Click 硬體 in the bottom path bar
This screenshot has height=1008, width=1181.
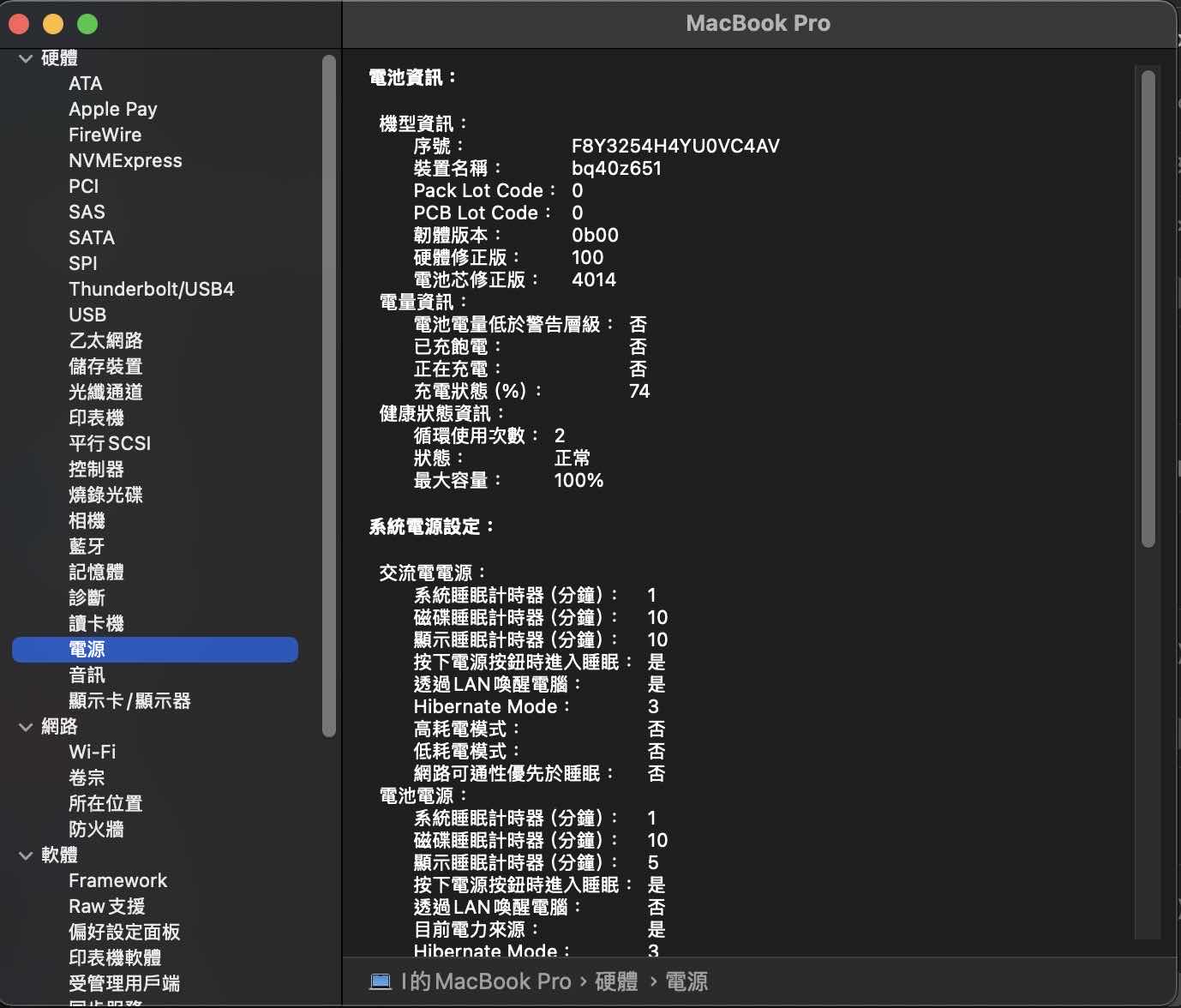[616, 981]
